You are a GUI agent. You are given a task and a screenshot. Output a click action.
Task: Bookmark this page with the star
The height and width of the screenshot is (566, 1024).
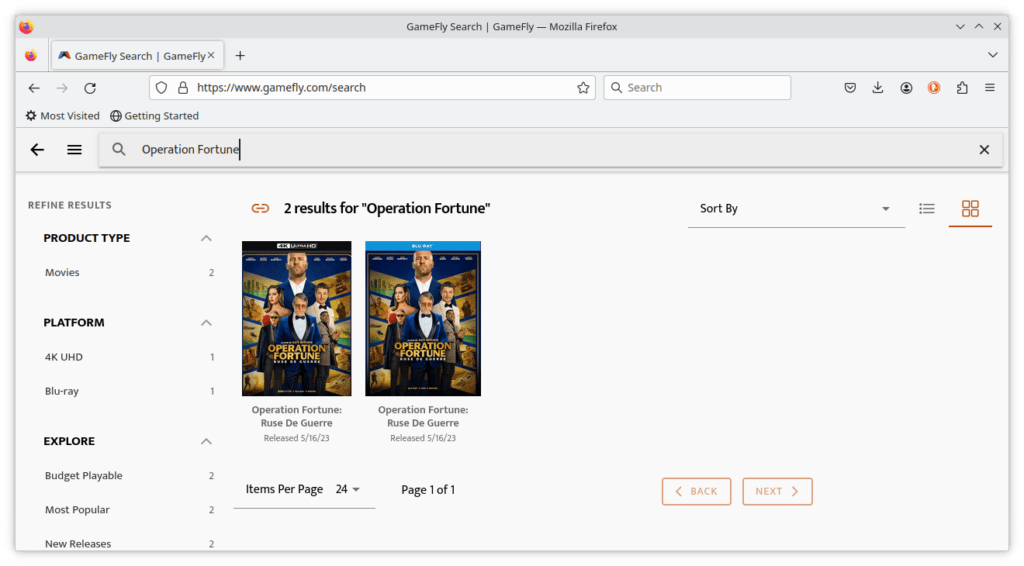pyautogui.click(x=583, y=87)
